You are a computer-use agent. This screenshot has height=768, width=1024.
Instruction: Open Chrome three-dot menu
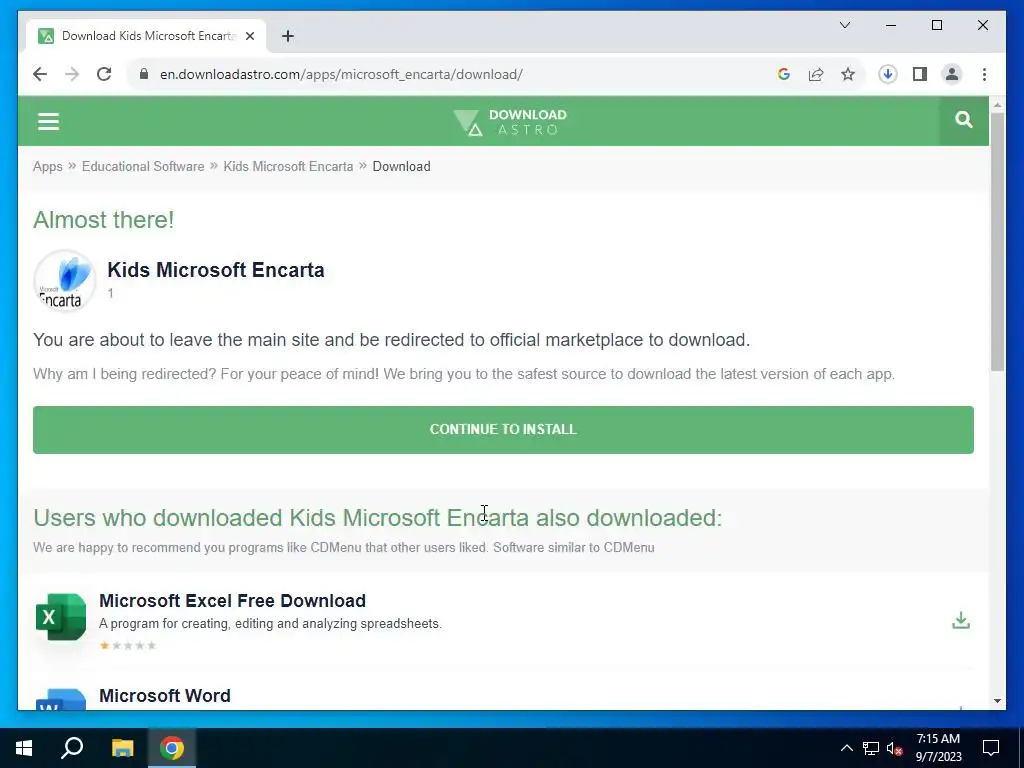tap(984, 74)
